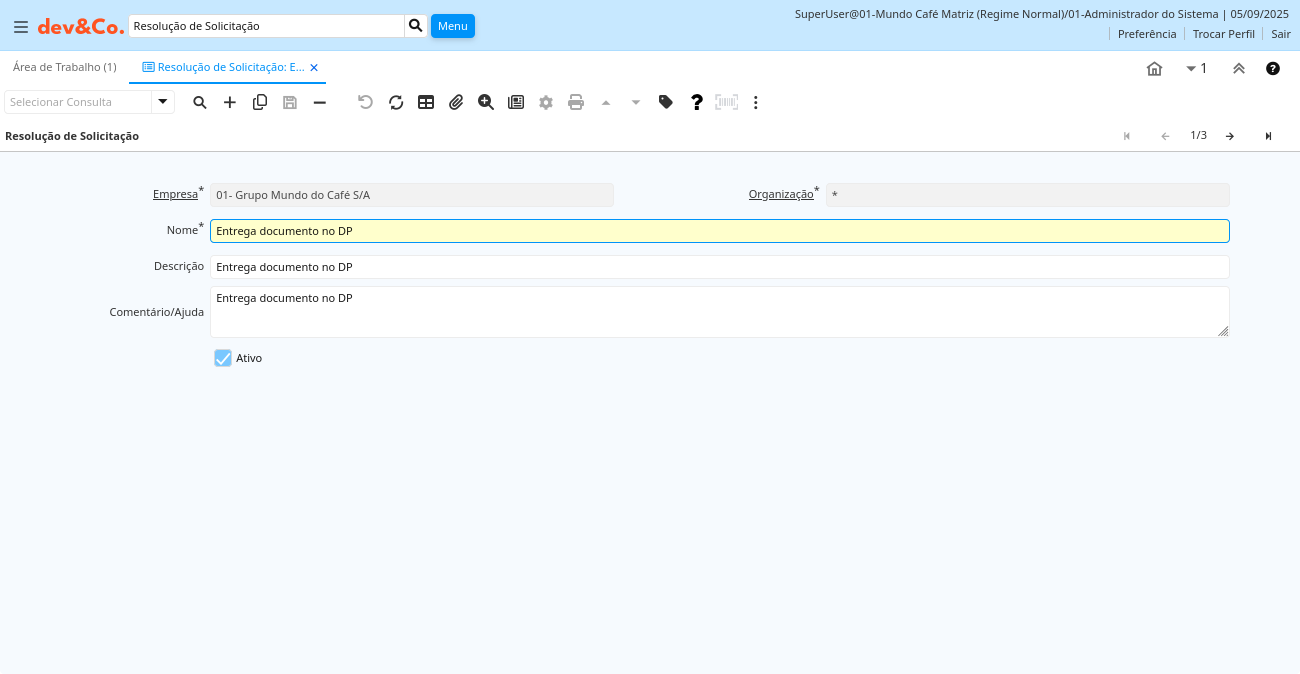Switch to the Área de Trabalho tab
Image resolution: width=1300 pixels, height=674 pixels.
click(x=65, y=67)
